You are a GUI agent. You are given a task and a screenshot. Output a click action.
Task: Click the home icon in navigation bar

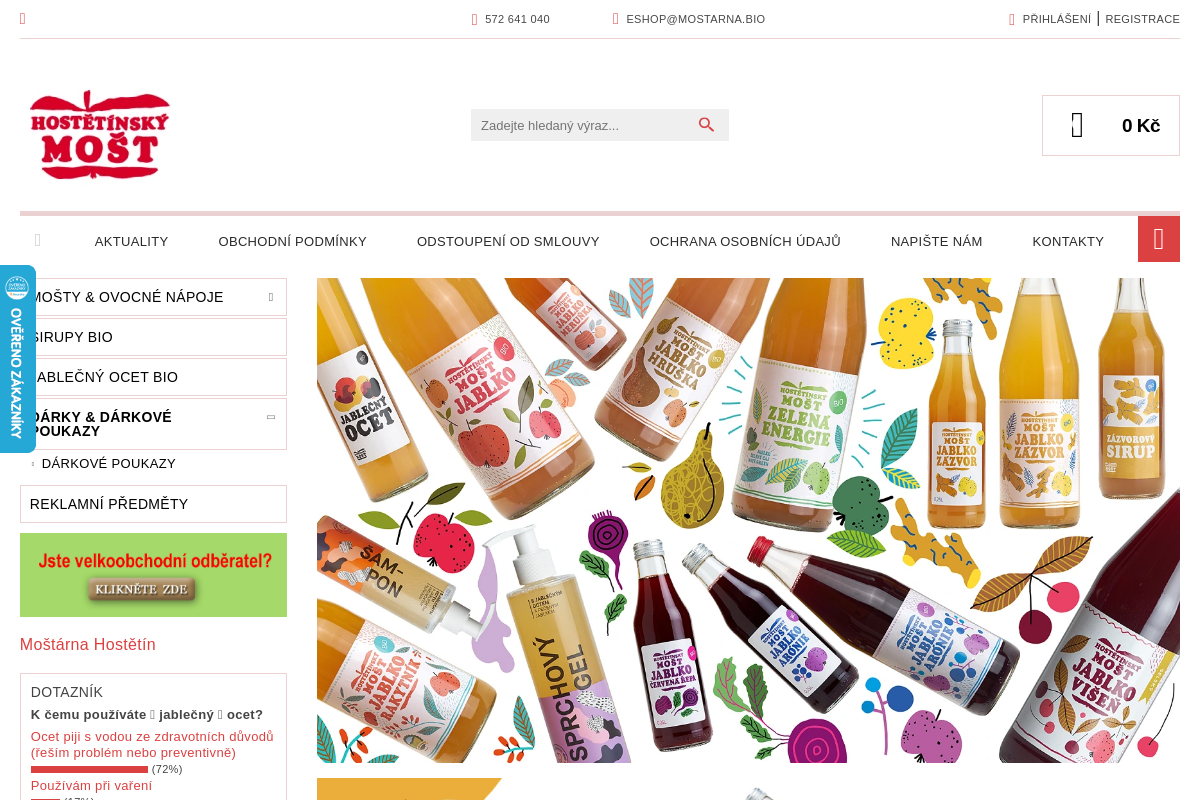pyautogui.click(x=38, y=240)
